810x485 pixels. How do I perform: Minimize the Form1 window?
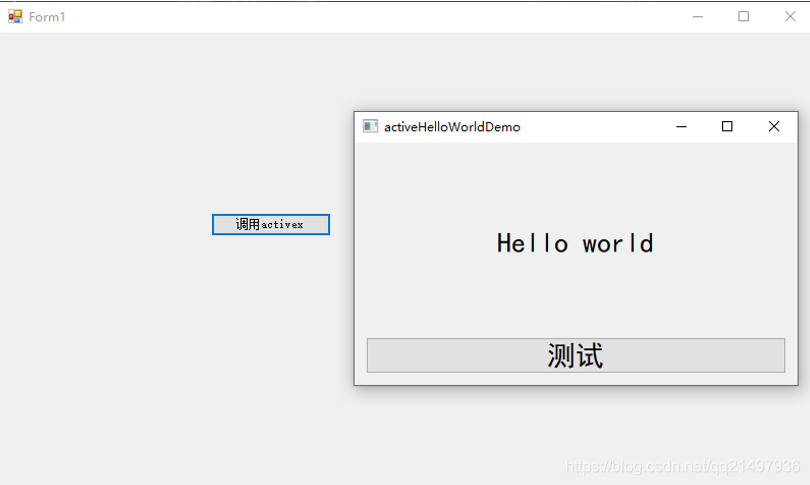[697, 17]
